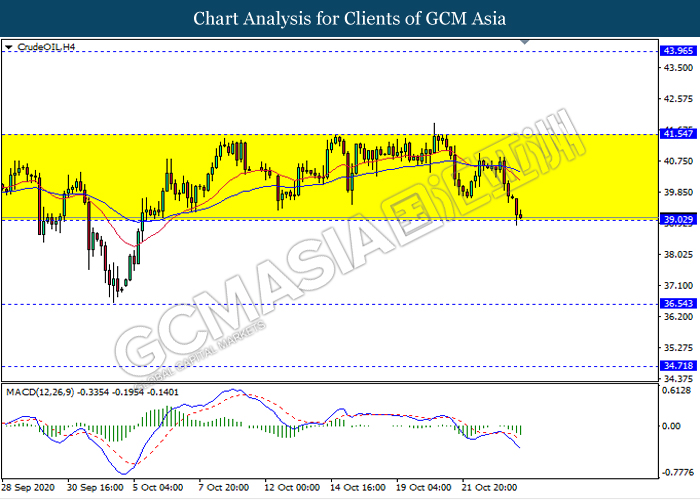Click the 35.275 price axis value
The width and height of the screenshot is (700, 500).
(678, 347)
